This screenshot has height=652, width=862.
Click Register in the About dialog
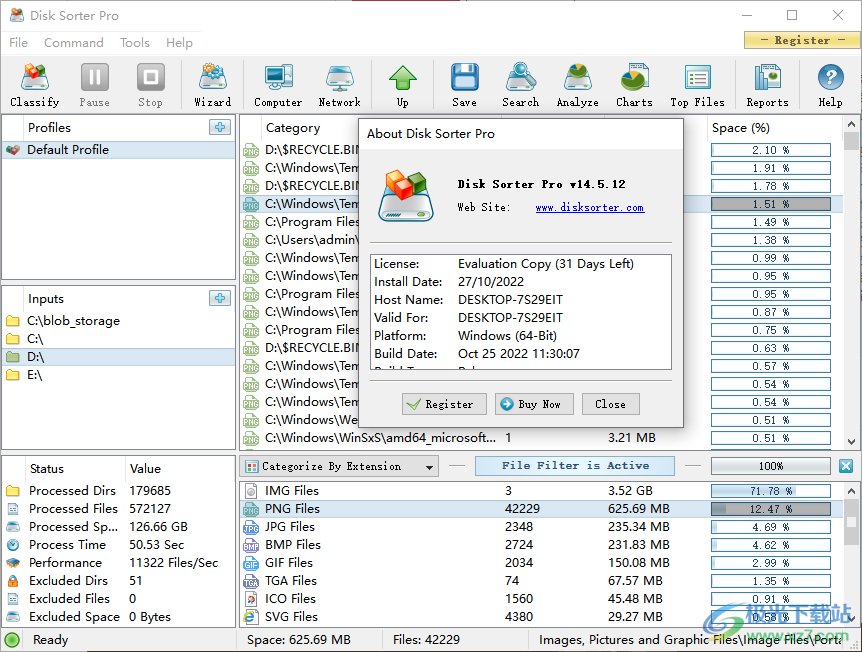pos(444,404)
